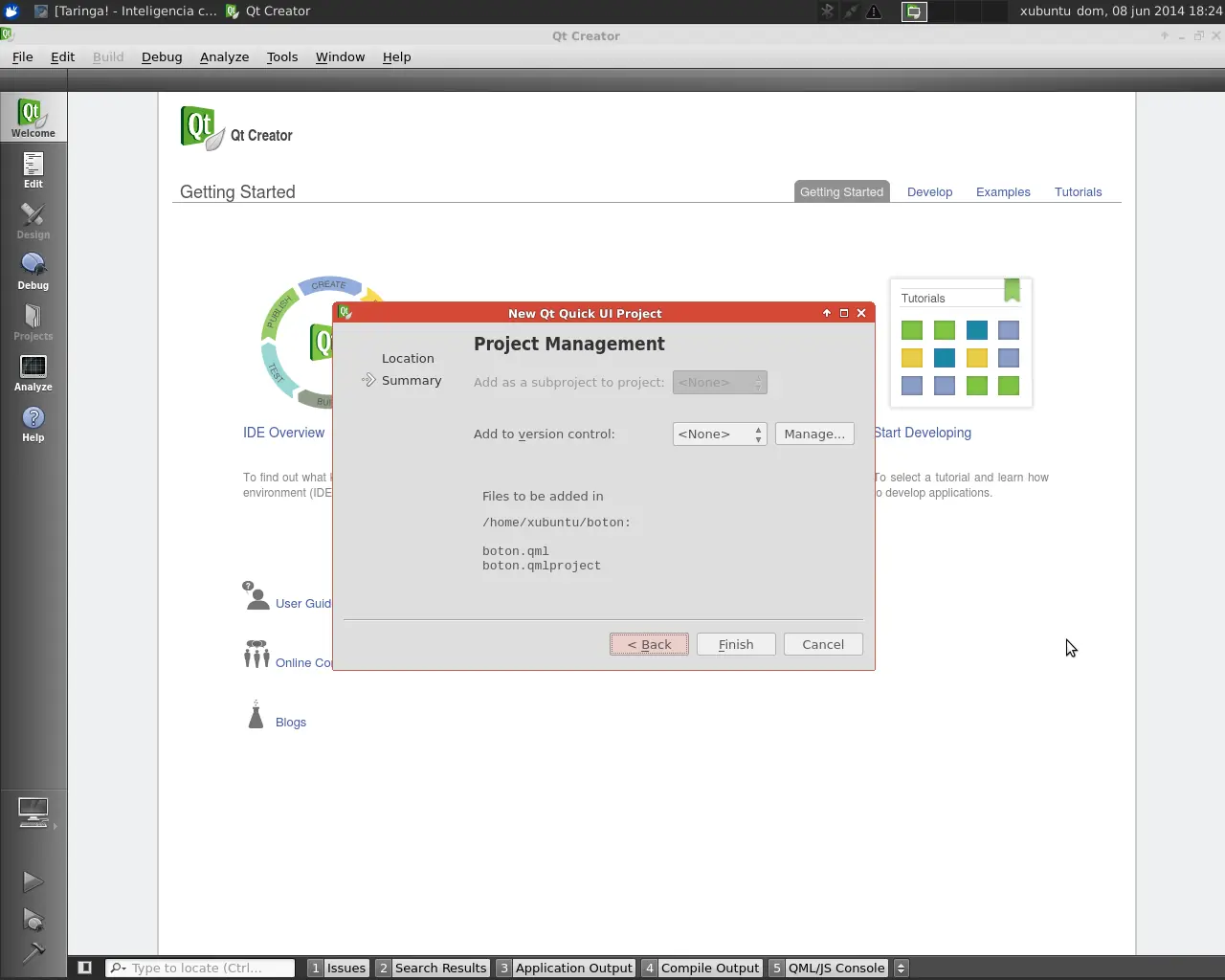
Task: Click the Bluetooth tray icon
Action: click(x=828, y=11)
